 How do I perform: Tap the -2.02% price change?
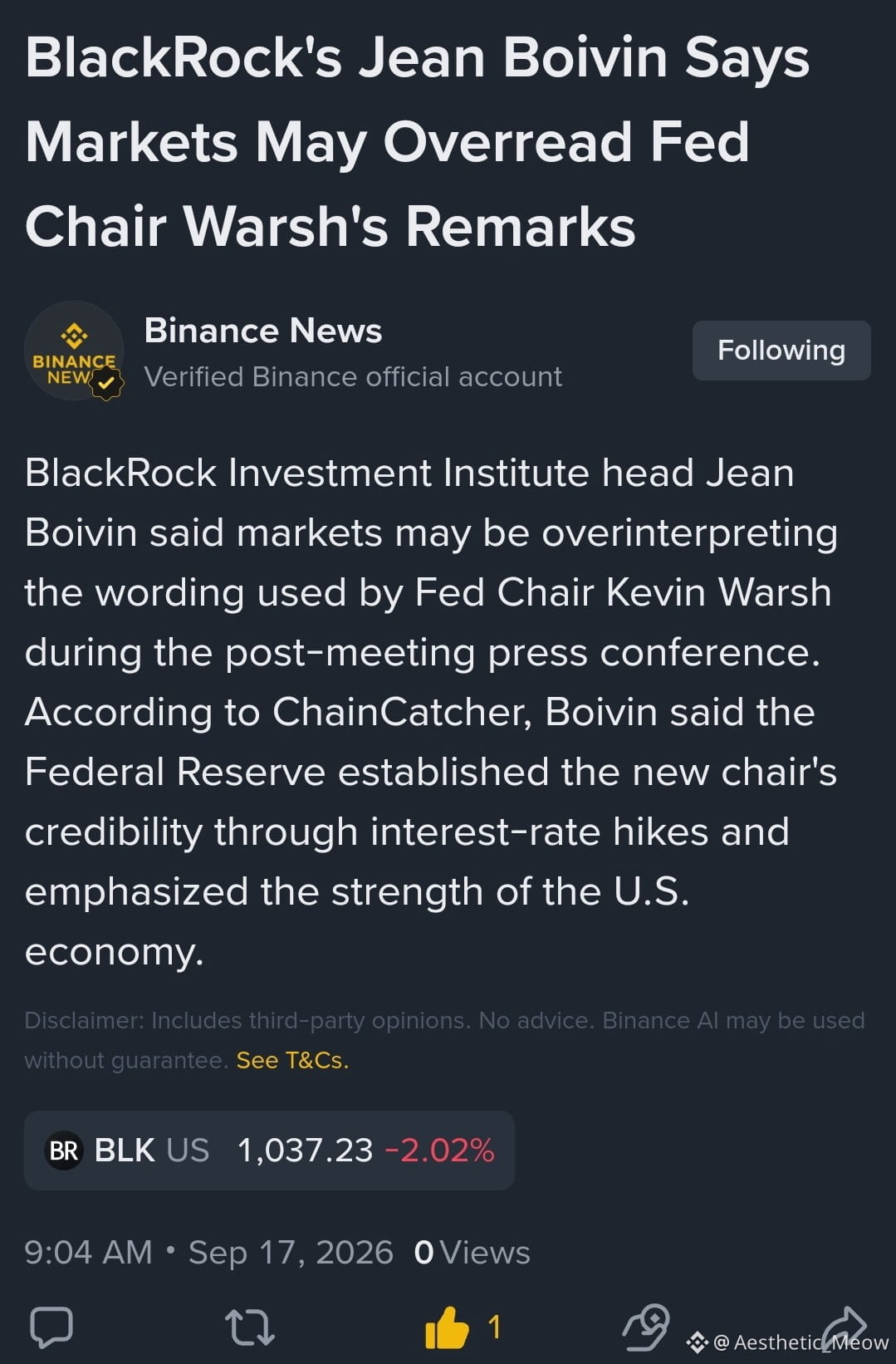coord(439,1151)
